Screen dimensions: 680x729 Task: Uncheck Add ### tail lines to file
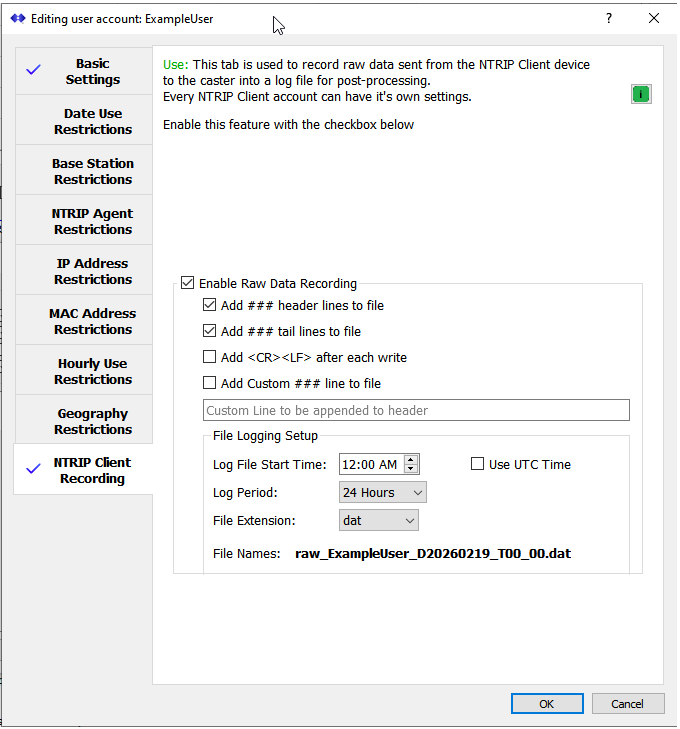tap(209, 332)
